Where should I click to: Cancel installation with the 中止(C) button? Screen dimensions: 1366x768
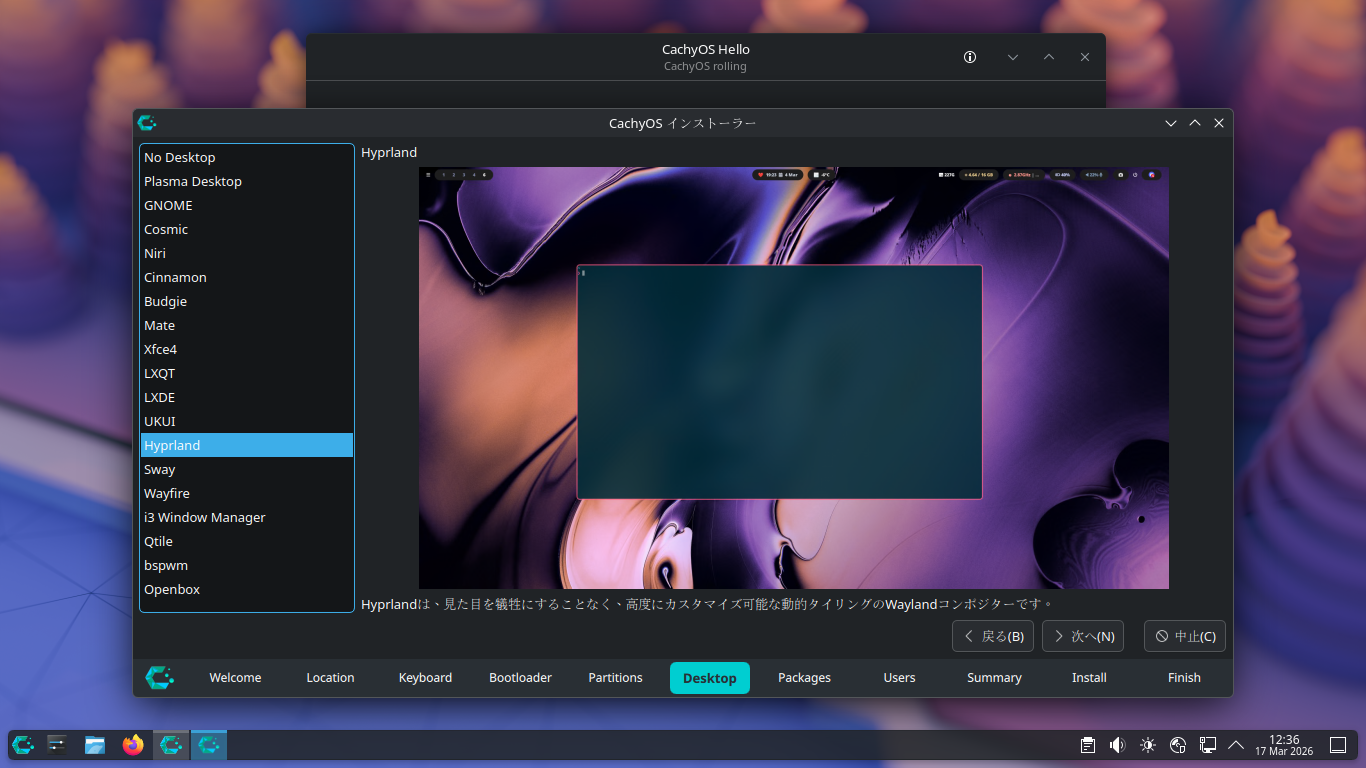pyautogui.click(x=1185, y=636)
